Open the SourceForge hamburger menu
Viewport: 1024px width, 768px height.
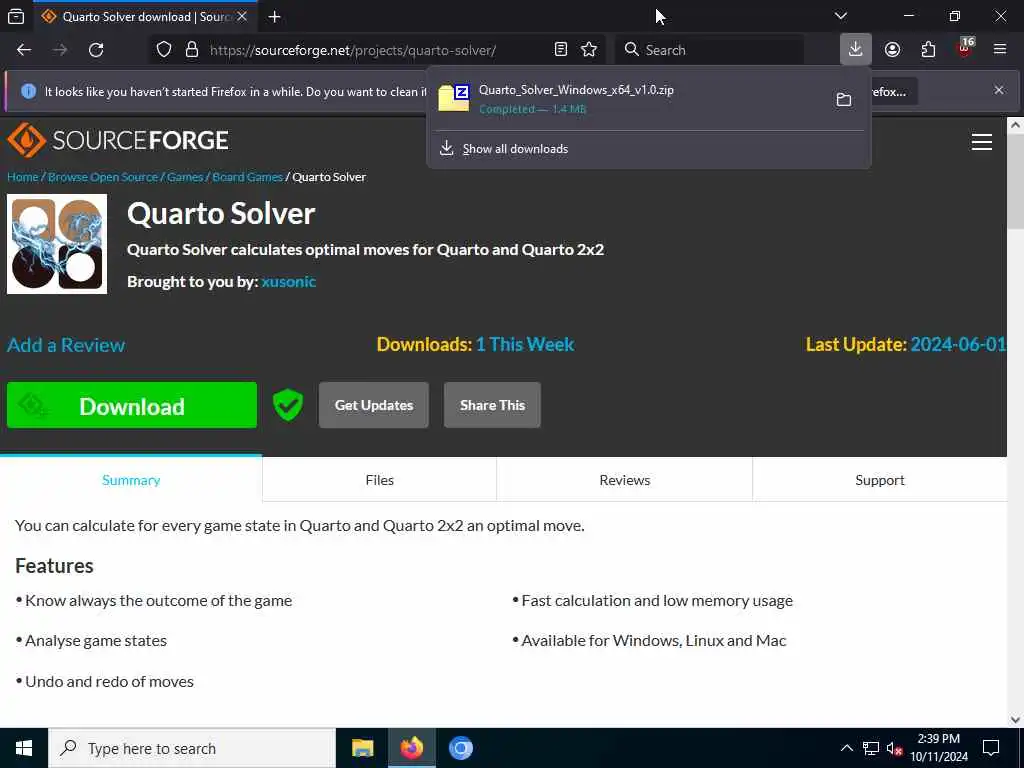click(982, 142)
